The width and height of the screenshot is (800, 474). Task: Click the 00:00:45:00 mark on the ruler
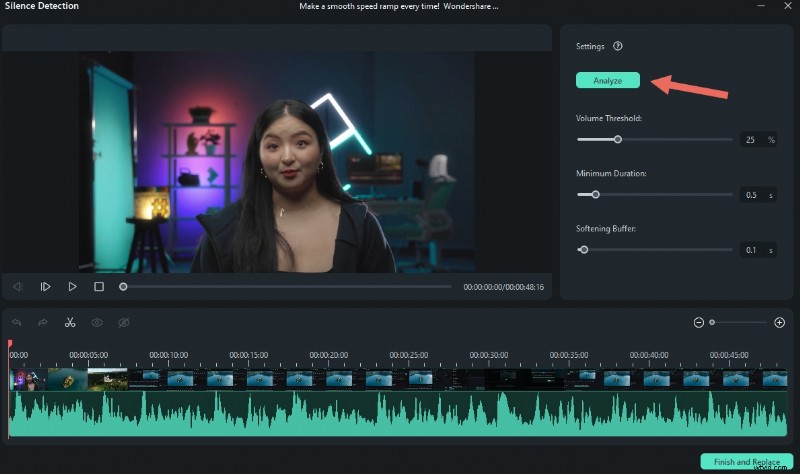pyautogui.click(x=729, y=355)
